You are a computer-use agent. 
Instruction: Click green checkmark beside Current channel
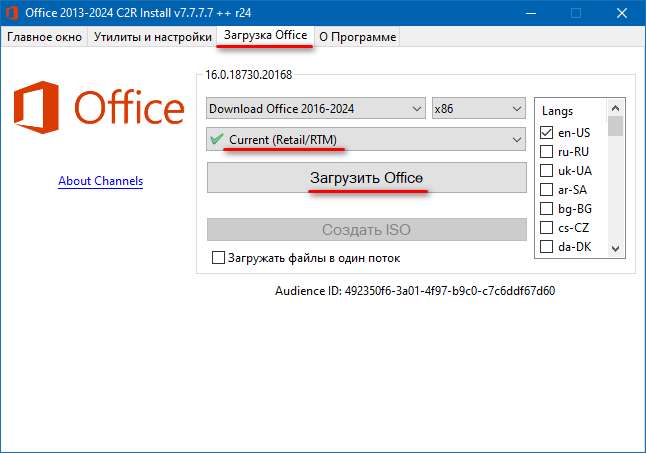217,139
